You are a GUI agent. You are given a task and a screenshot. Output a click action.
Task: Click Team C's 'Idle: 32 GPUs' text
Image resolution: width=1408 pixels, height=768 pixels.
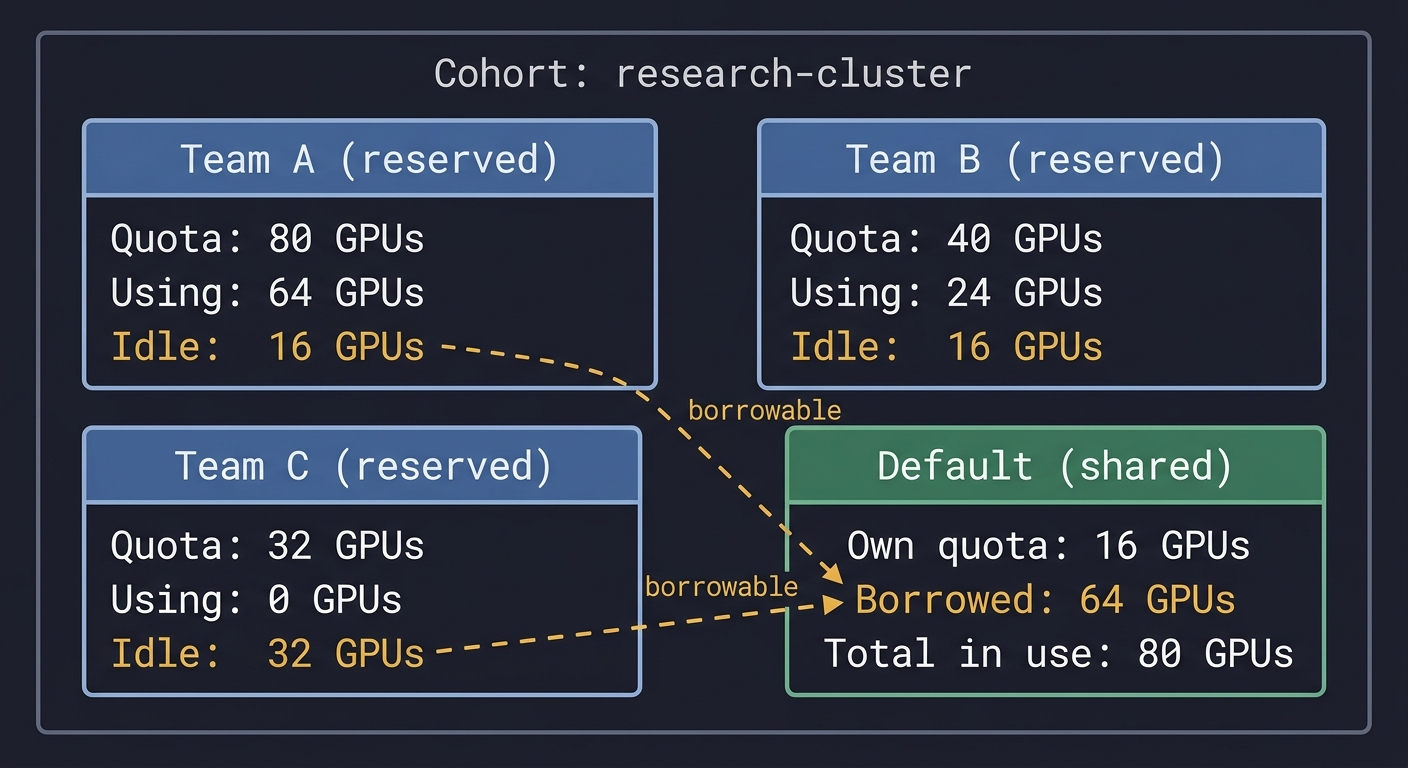[267, 654]
